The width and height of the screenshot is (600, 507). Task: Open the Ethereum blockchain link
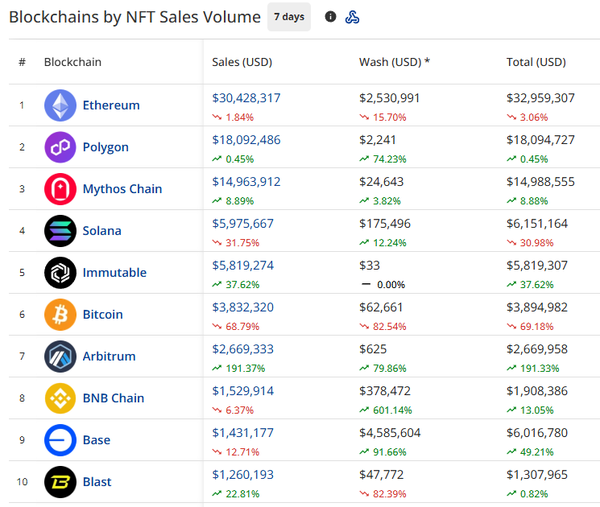(x=111, y=105)
